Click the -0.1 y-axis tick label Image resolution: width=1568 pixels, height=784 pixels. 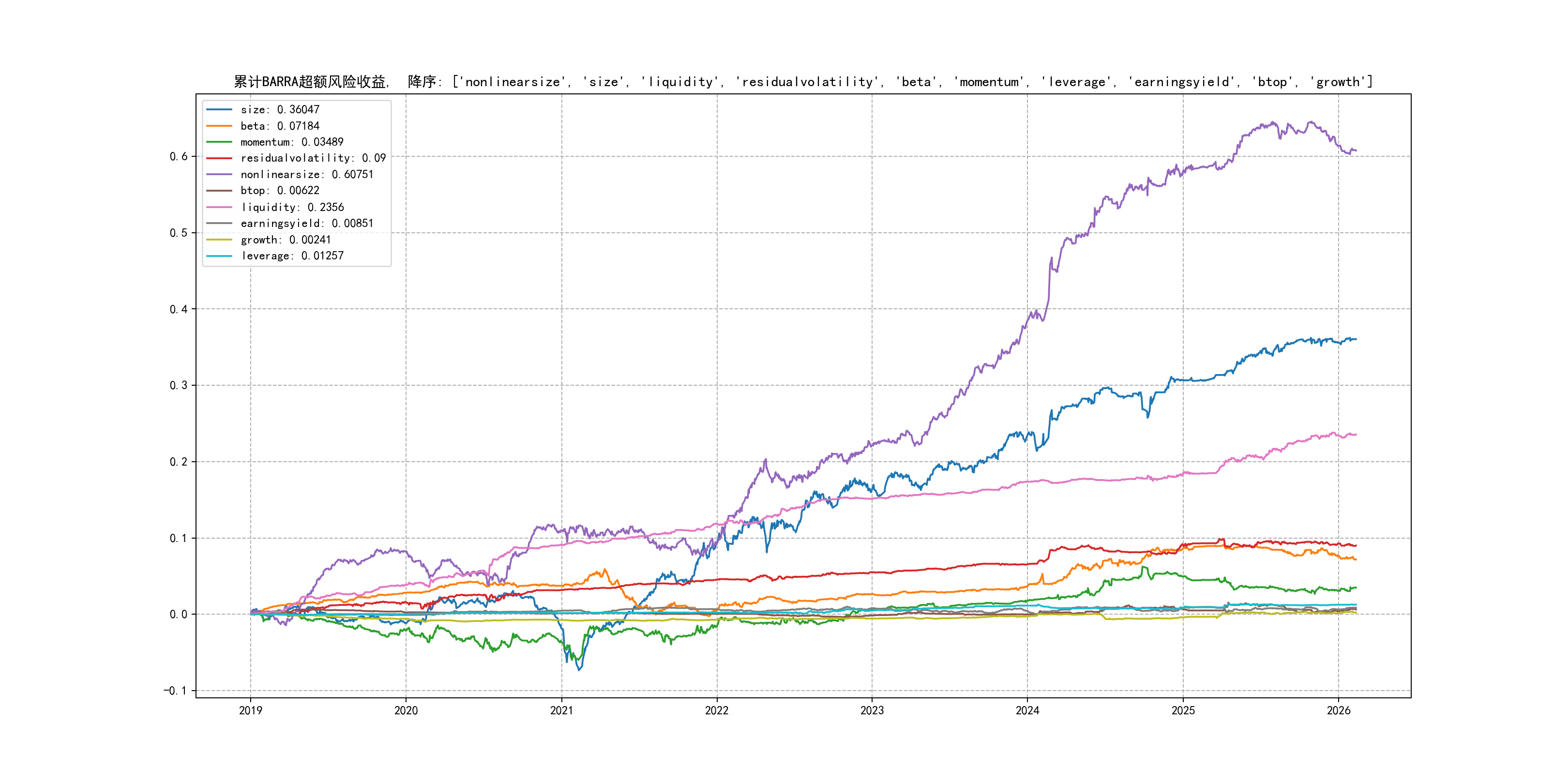click(x=175, y=691)
